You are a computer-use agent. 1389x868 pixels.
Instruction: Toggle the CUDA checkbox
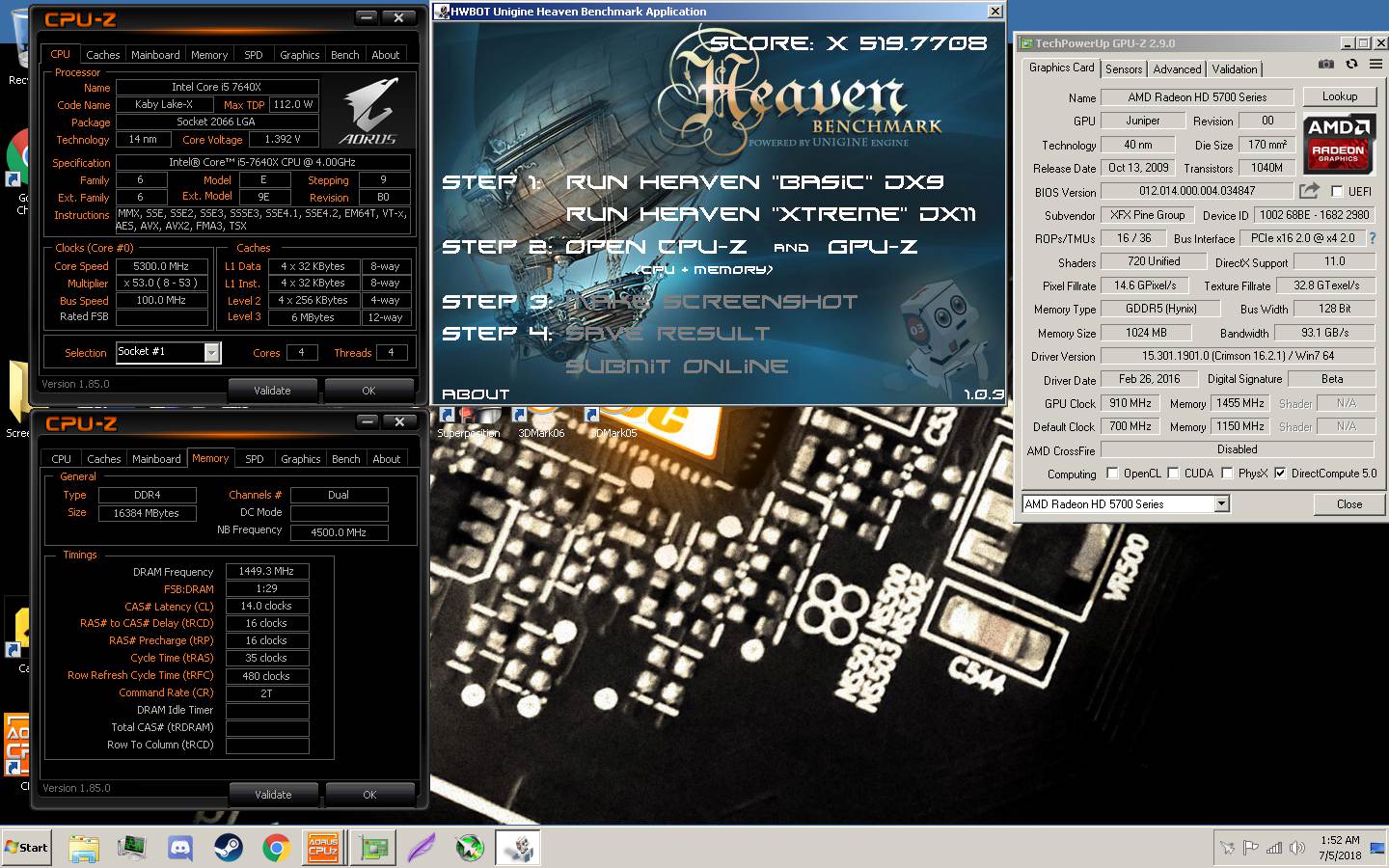[x=1173, y=473]
